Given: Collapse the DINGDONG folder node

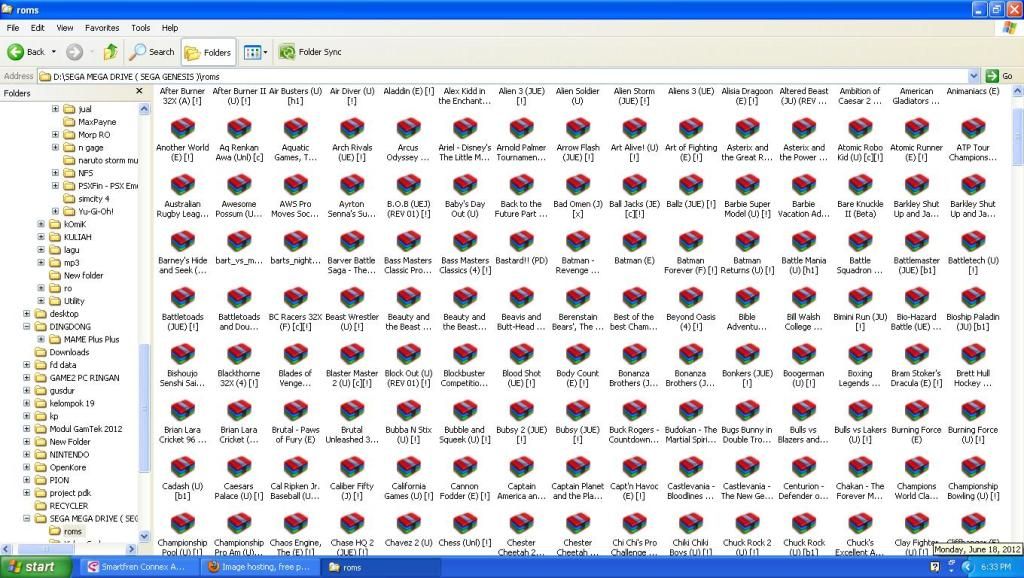Looking at the screenshot, I should (x=27, y=326).
